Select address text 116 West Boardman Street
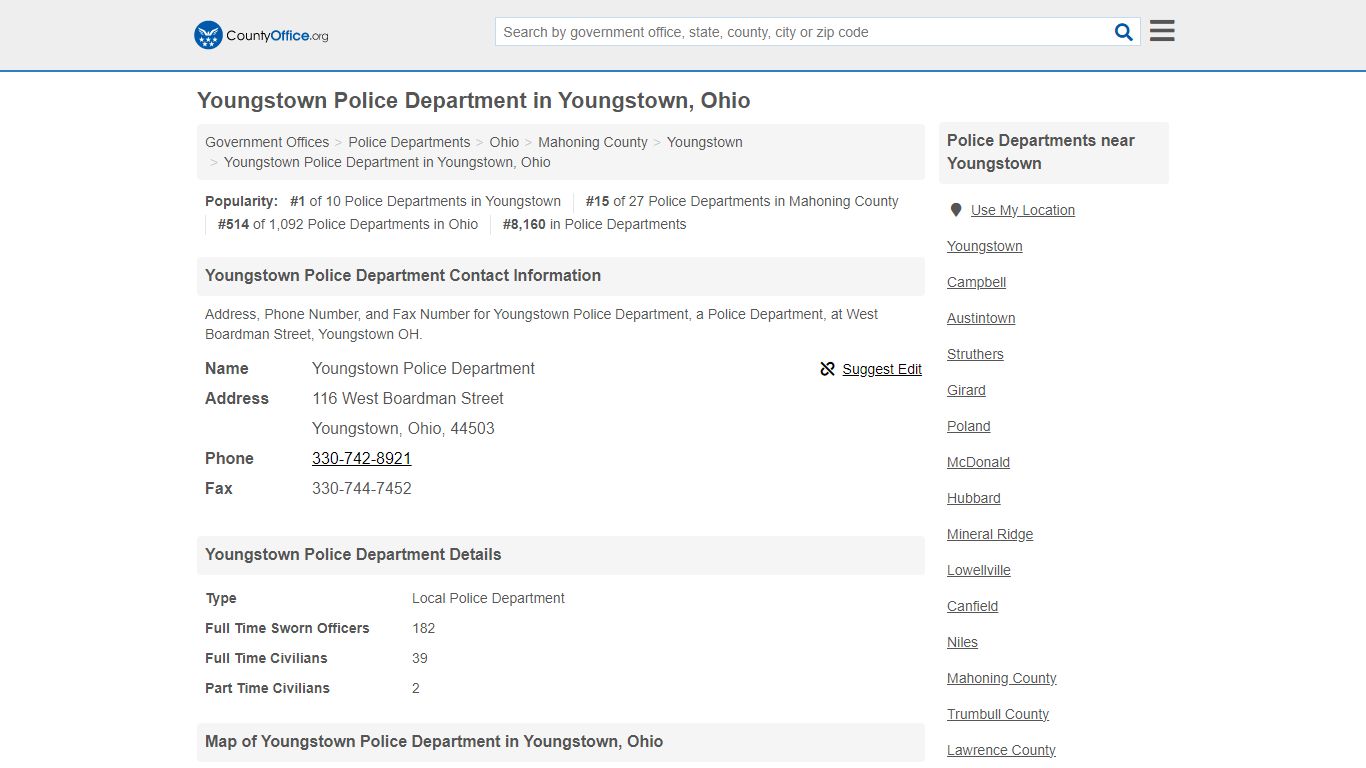Screen dimensions: 1366x768 tap(408, 398)
